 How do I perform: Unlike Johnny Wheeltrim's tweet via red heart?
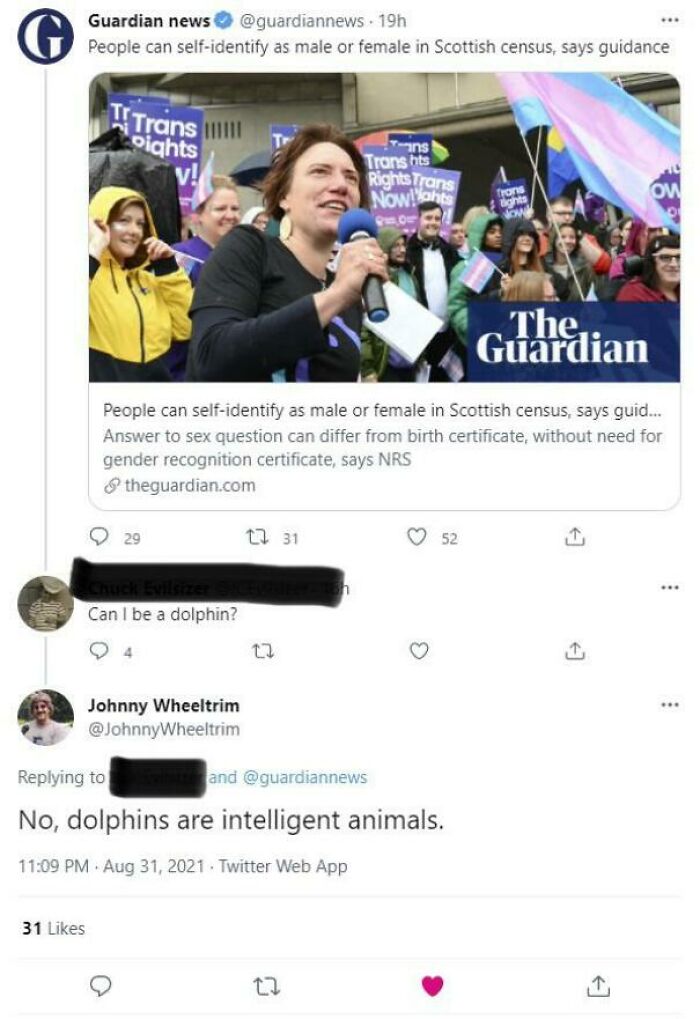[431, 985]
